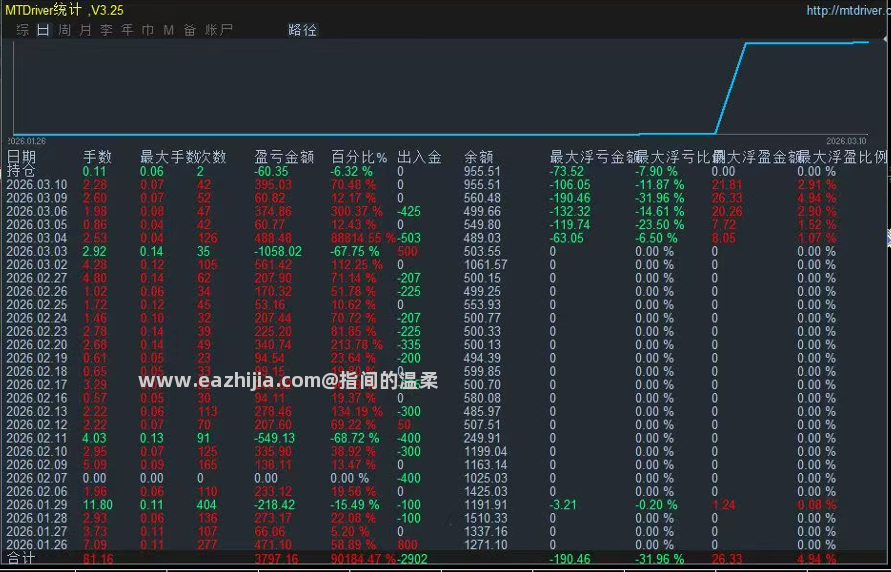
Task: Click the -1058.02 loss amount cell
Action: pyautogui.click(x=278, y=251)
